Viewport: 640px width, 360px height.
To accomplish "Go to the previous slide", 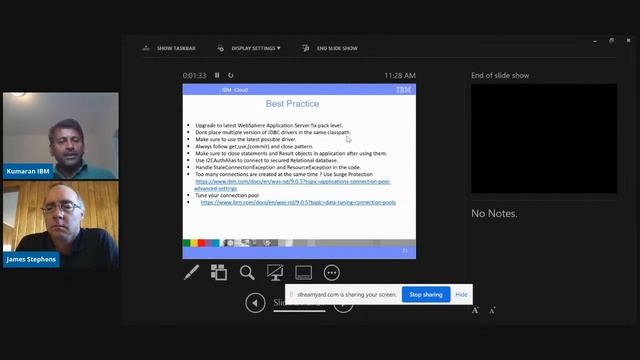I will click(255, 303).
